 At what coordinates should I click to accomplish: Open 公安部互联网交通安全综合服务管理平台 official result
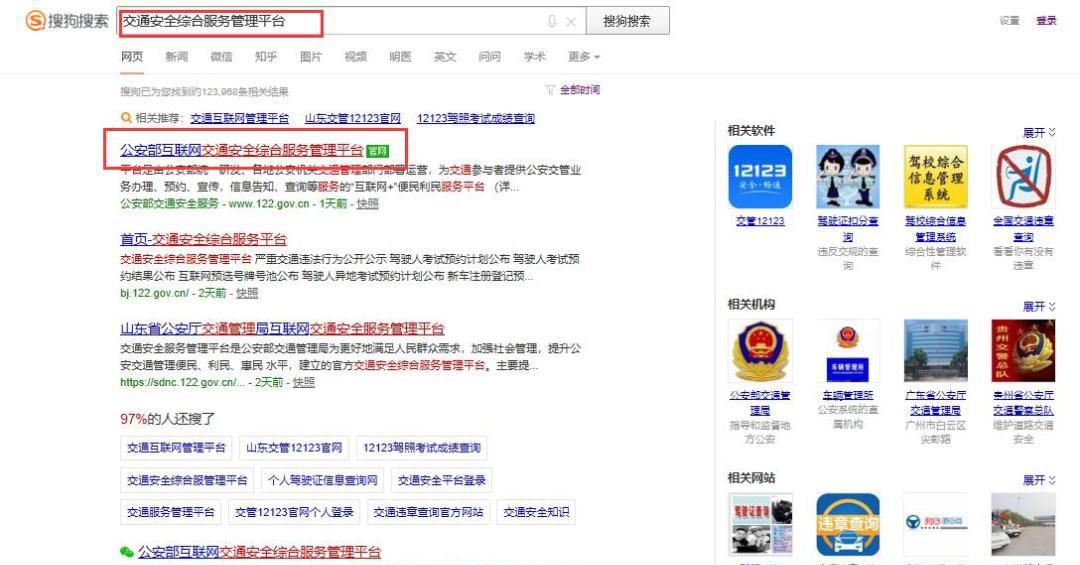pyautogui.click(x=242, y=150)
